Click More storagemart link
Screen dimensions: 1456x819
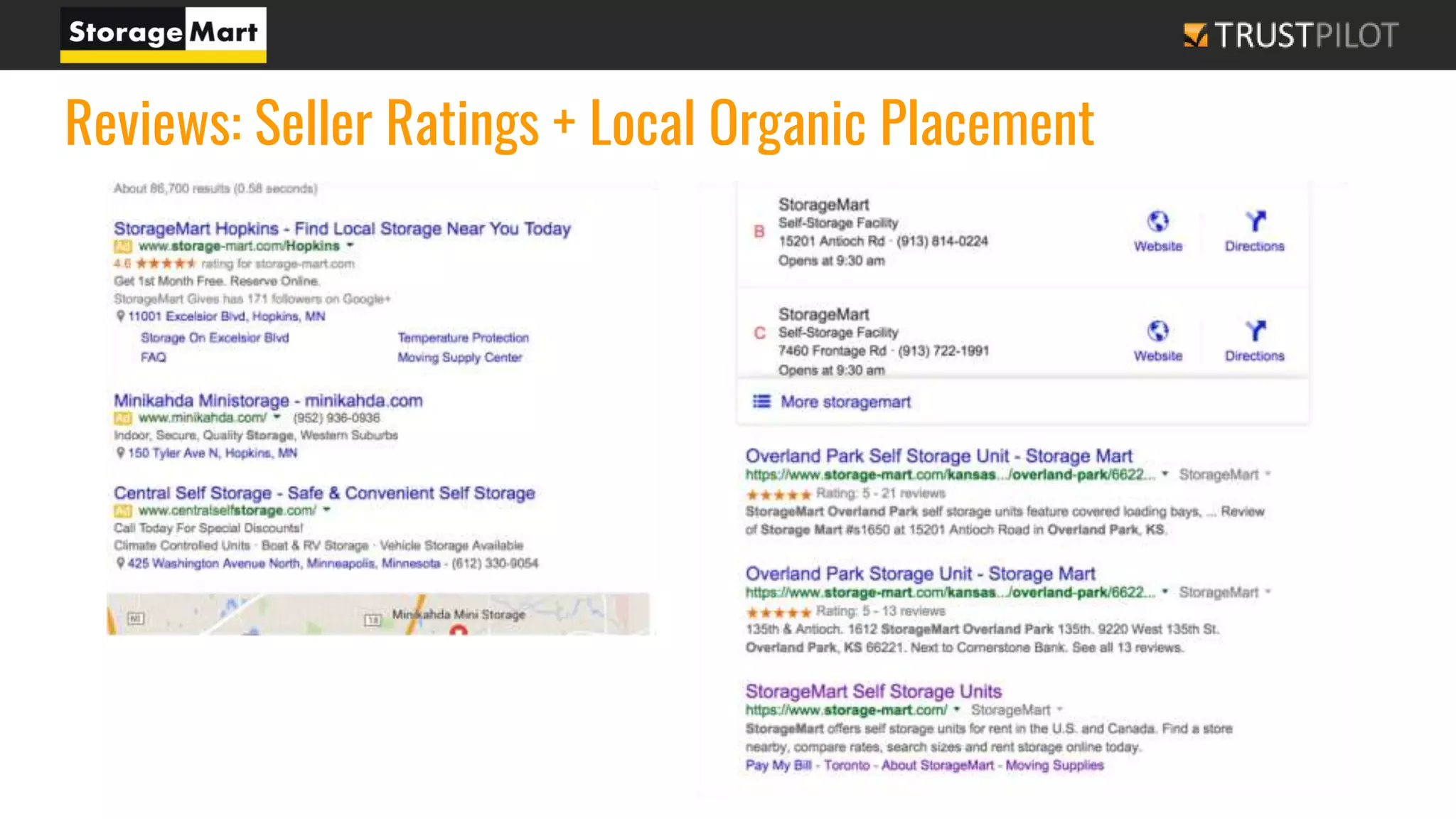845,402
